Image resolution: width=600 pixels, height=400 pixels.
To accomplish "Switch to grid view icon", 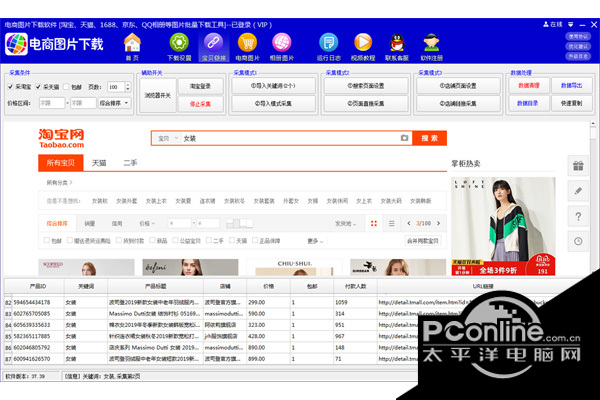I will point(374,223).
